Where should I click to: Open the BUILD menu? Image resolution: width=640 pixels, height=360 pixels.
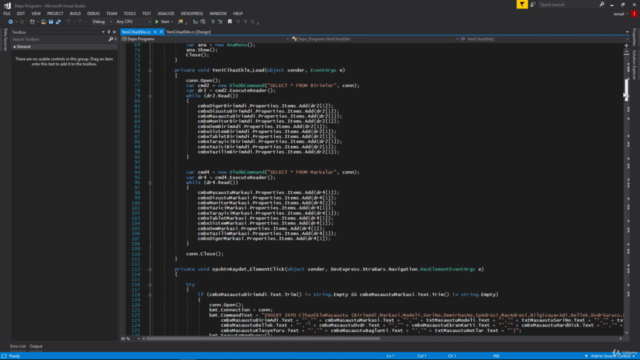[75, 13]
